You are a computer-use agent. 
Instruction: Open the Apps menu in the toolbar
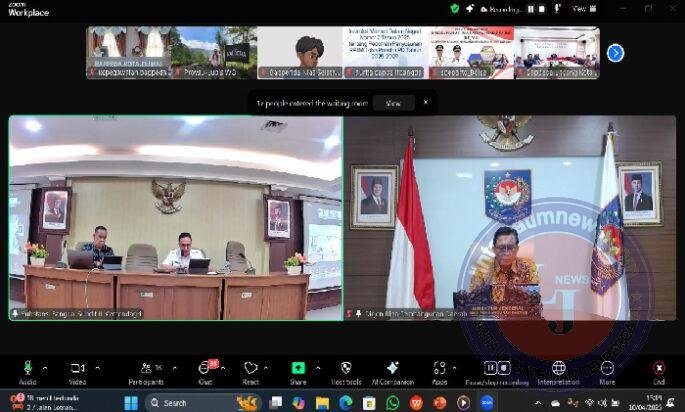[439, 368]
